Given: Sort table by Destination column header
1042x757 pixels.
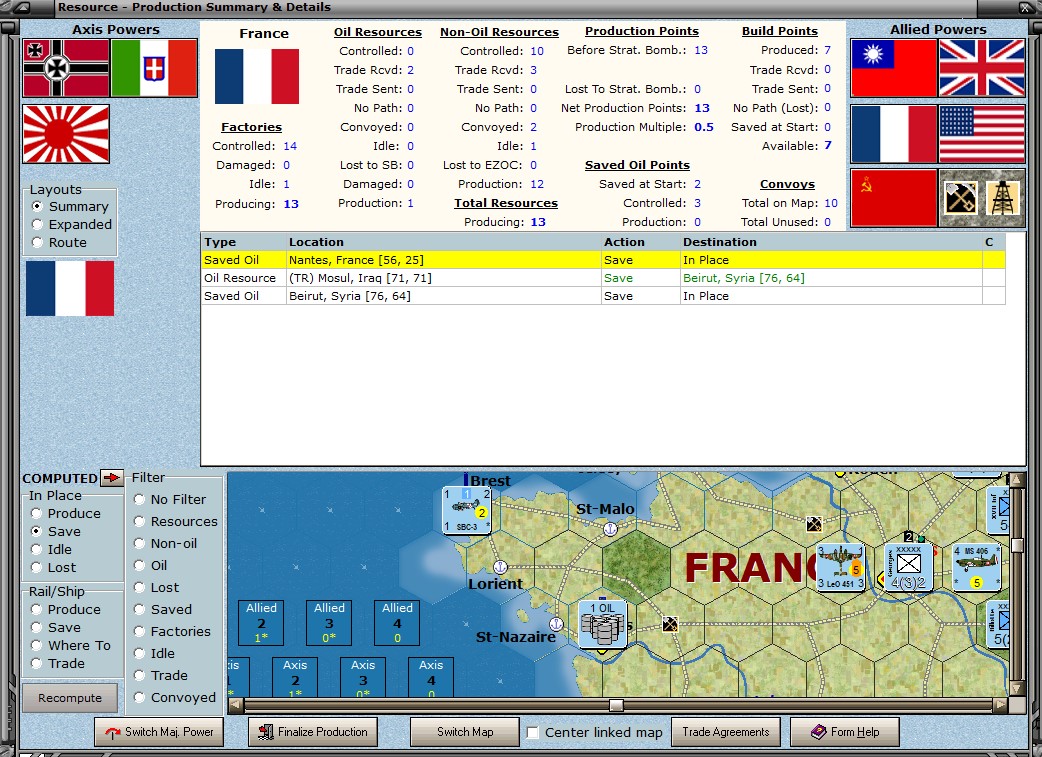Looking at the screenshot, I should (x=831, y=242).
